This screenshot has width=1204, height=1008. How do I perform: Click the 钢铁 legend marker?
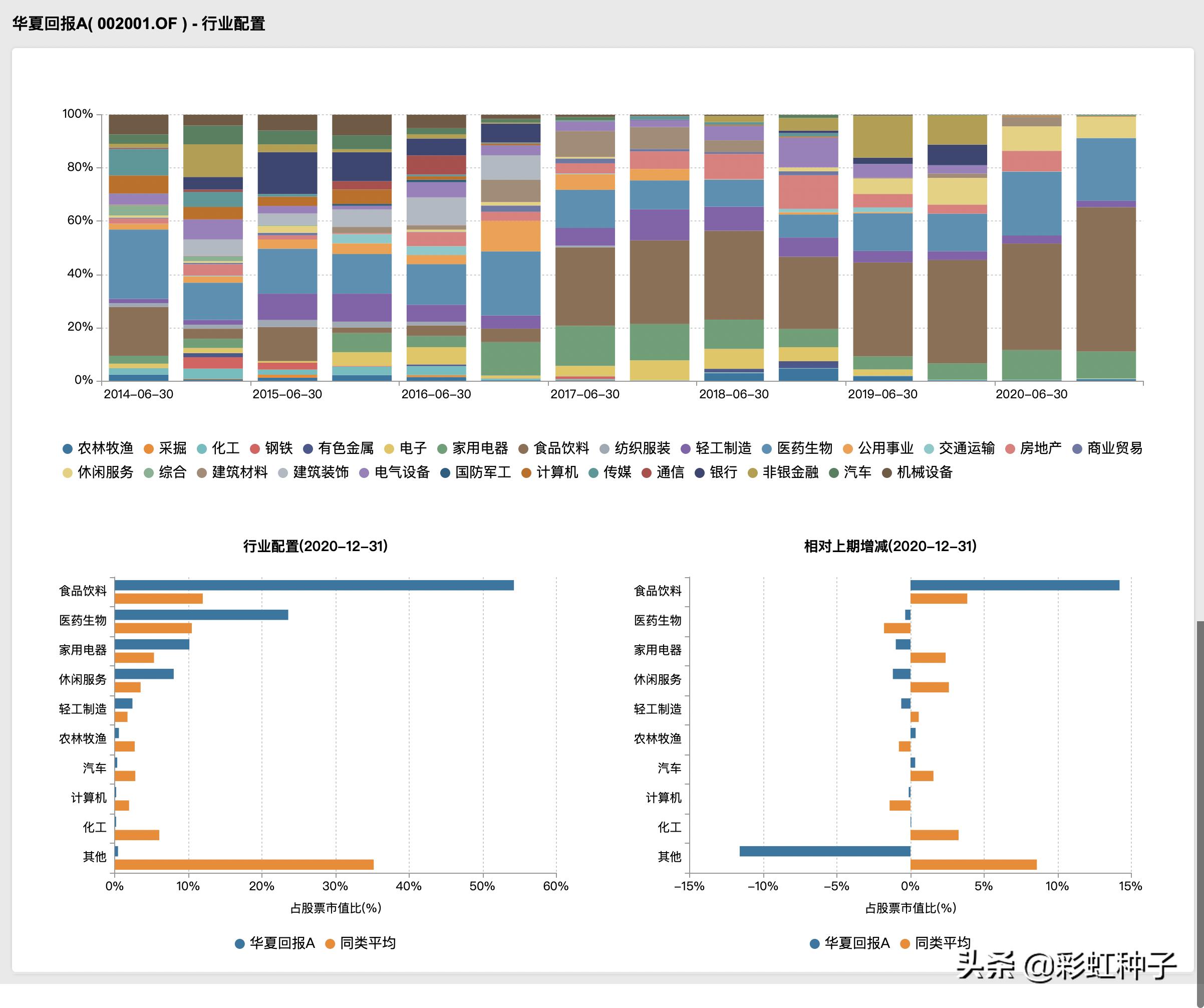[x=255, y=448]
